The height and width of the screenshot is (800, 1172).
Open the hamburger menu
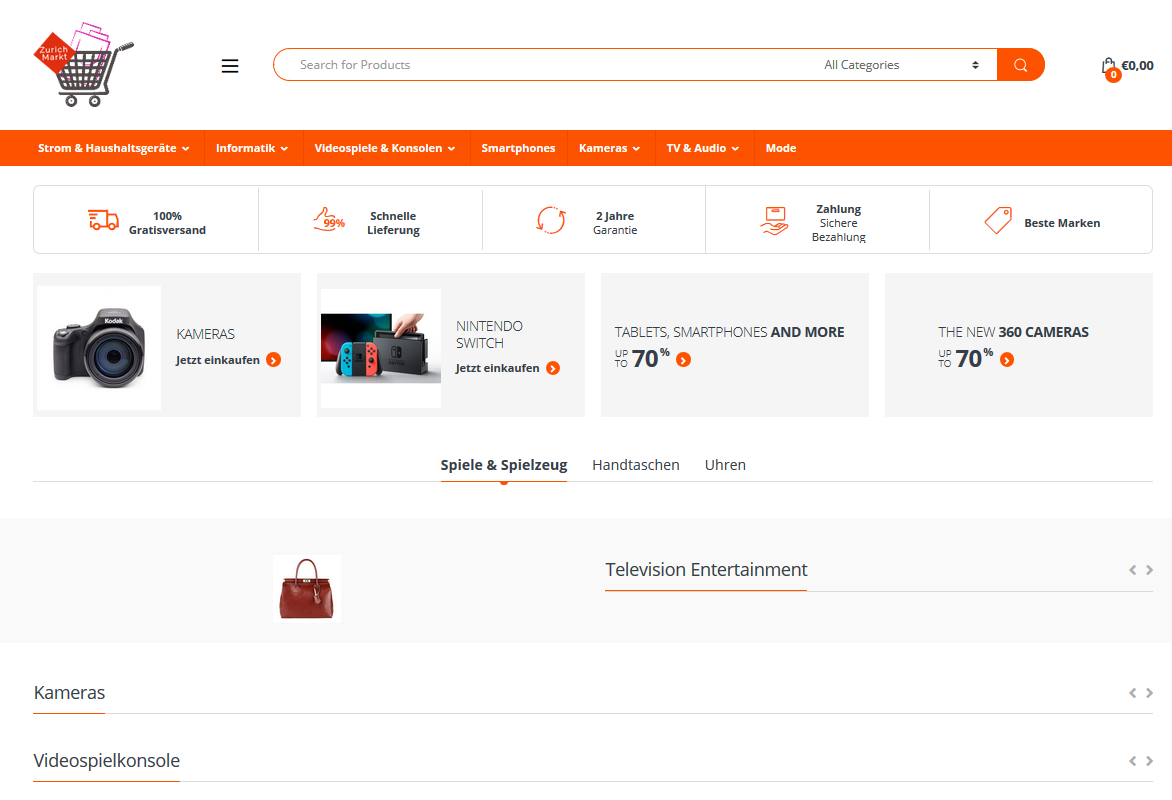(230, 66)
